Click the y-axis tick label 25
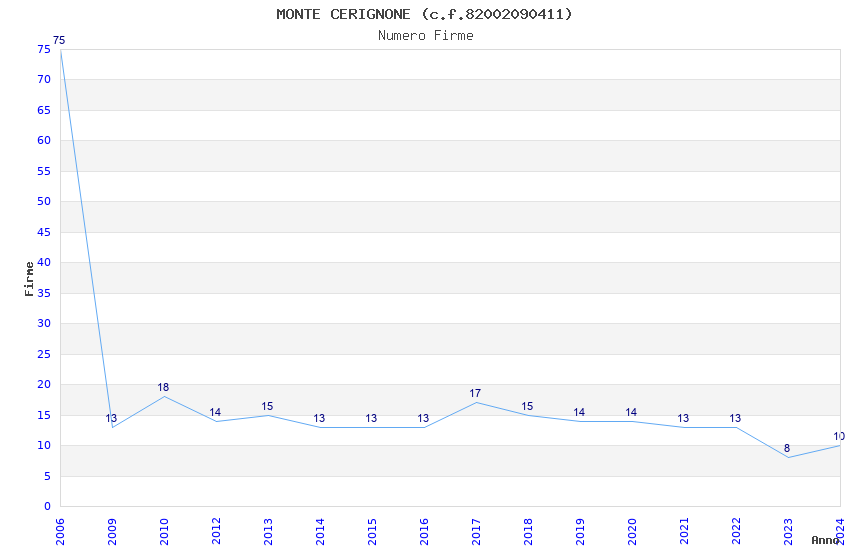Screen dimensions: 850x550 click(44, 354)
